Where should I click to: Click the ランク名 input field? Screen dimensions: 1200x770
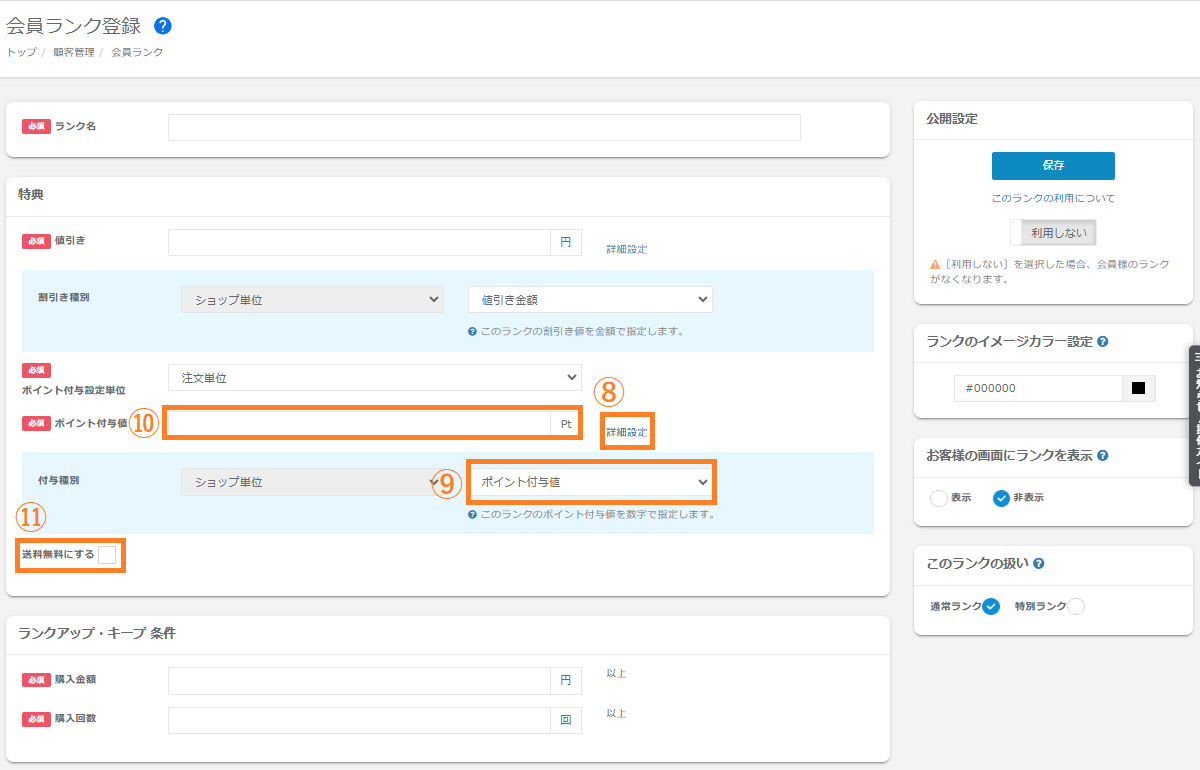[484, 127]
